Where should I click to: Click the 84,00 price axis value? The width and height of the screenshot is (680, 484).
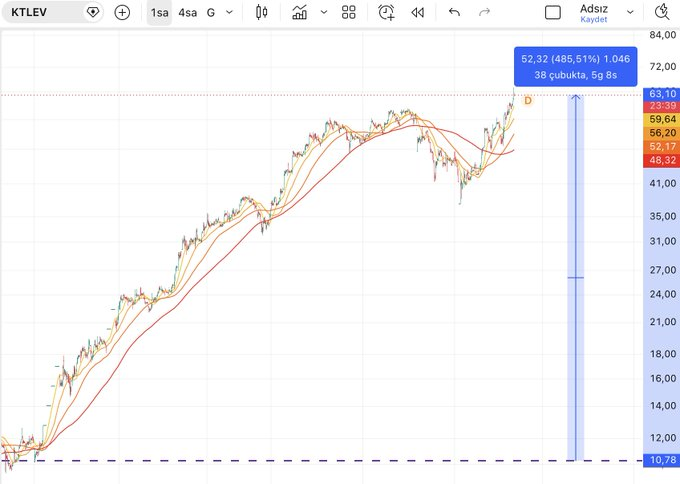coord(663,35)
